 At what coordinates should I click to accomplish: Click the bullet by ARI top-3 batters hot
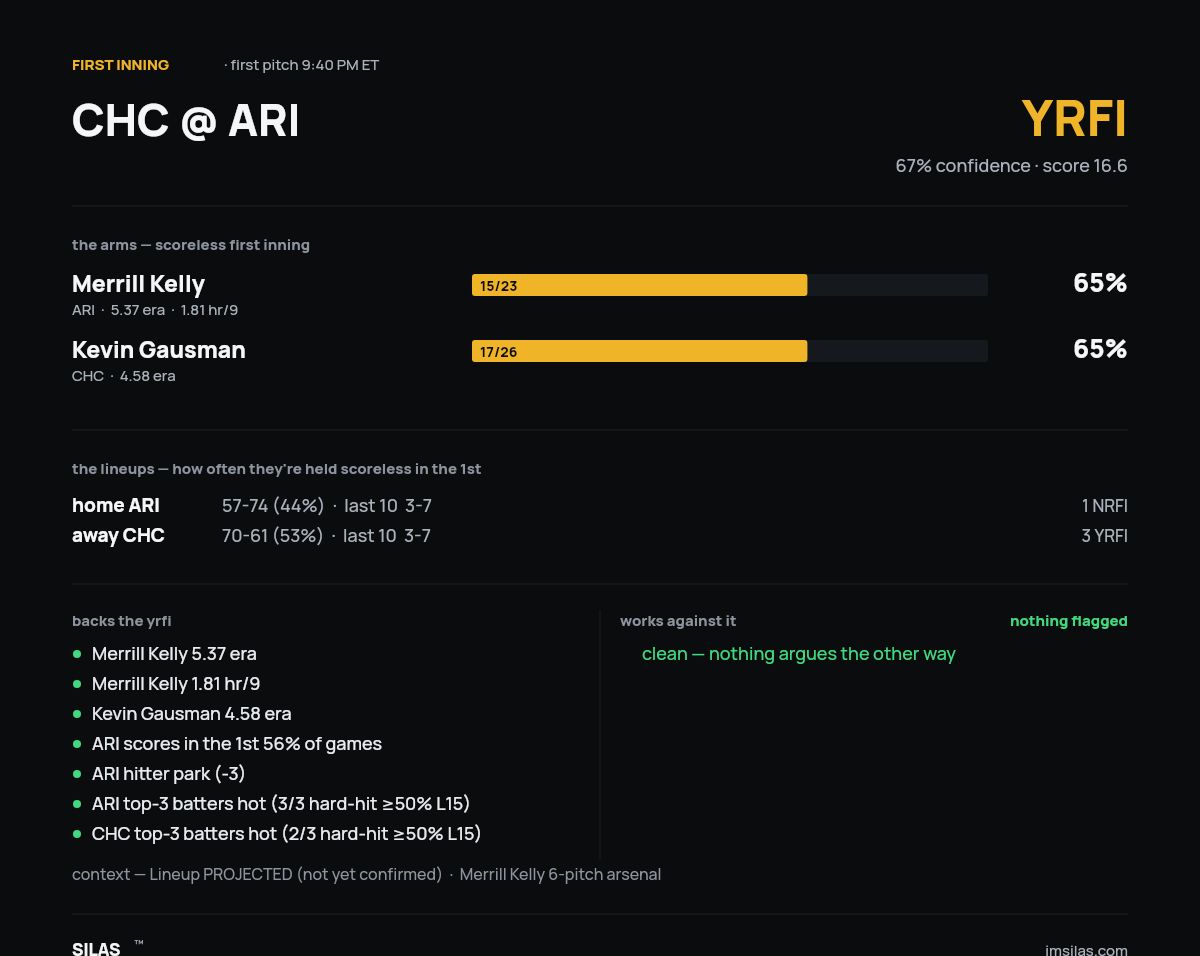click(x=77, y=804)
